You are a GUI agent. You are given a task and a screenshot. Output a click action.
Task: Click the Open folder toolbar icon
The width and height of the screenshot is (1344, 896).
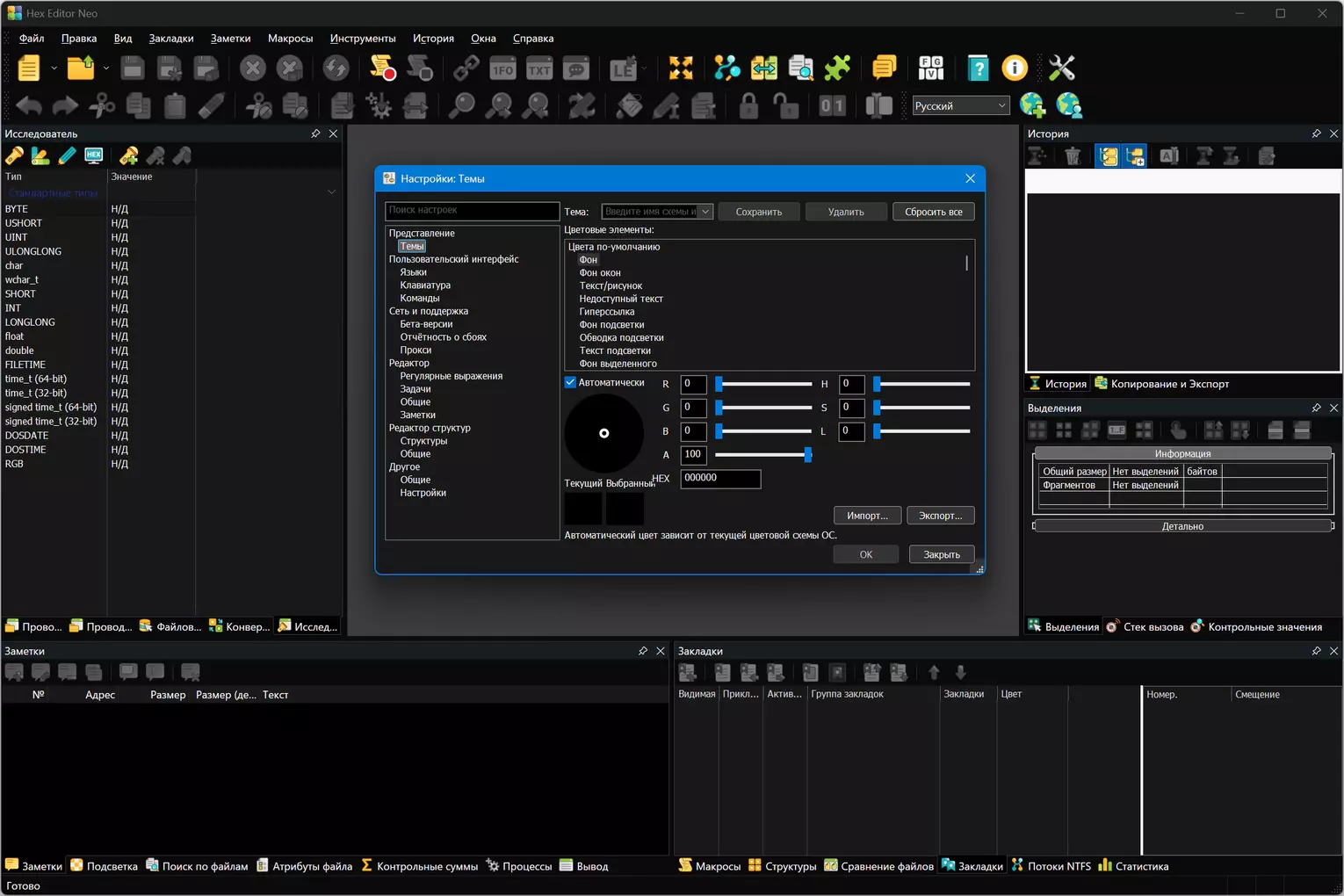(81, 69)
